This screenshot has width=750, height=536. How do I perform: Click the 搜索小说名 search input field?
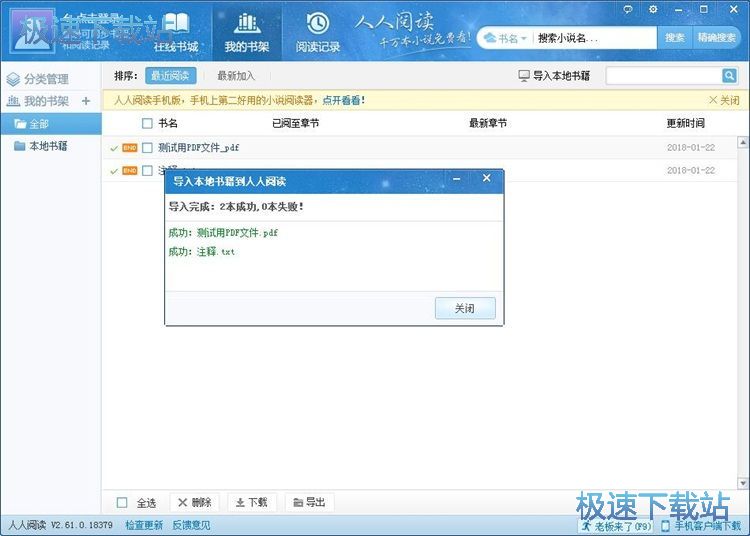595,38
